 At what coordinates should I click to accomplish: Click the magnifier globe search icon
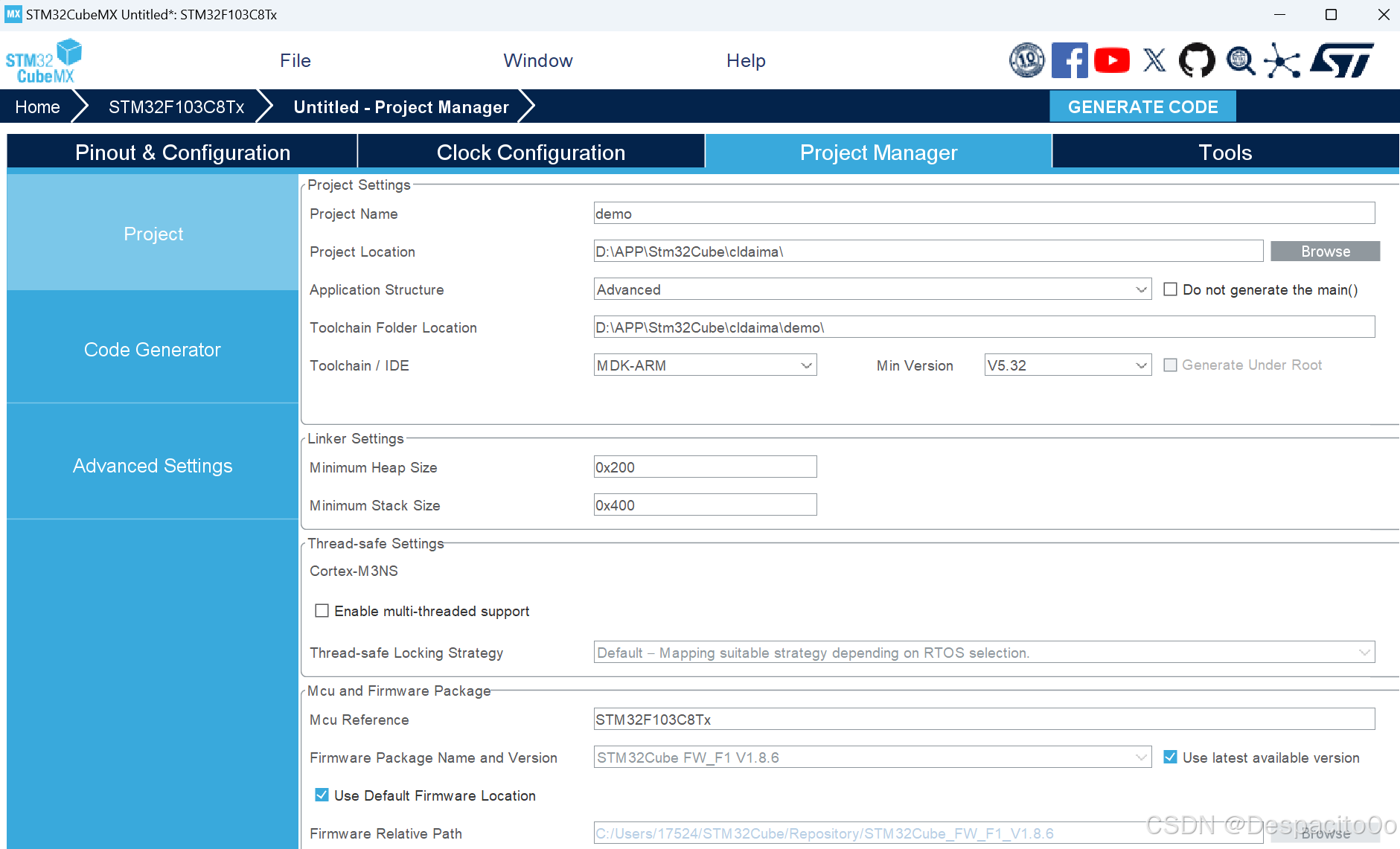click(1240, 60)
